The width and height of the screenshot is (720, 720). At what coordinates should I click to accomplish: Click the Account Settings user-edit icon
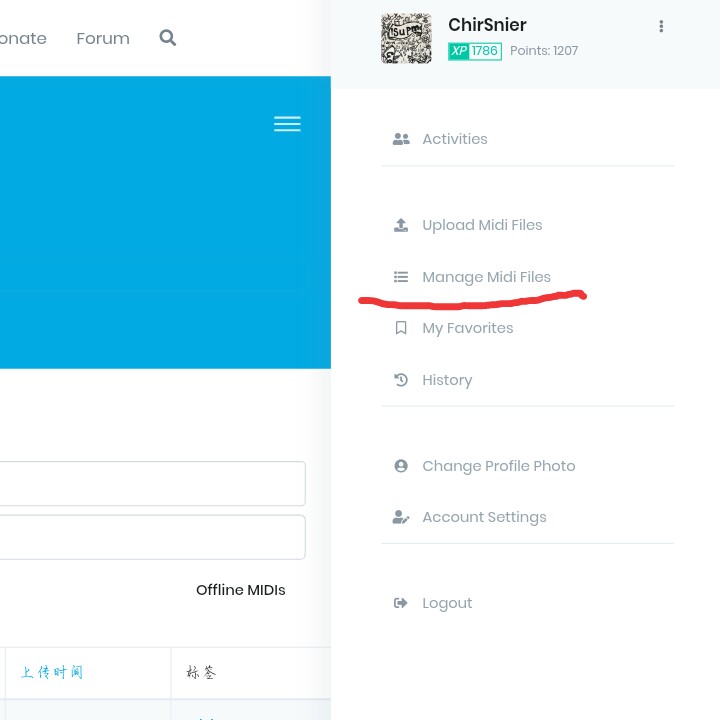401,517
